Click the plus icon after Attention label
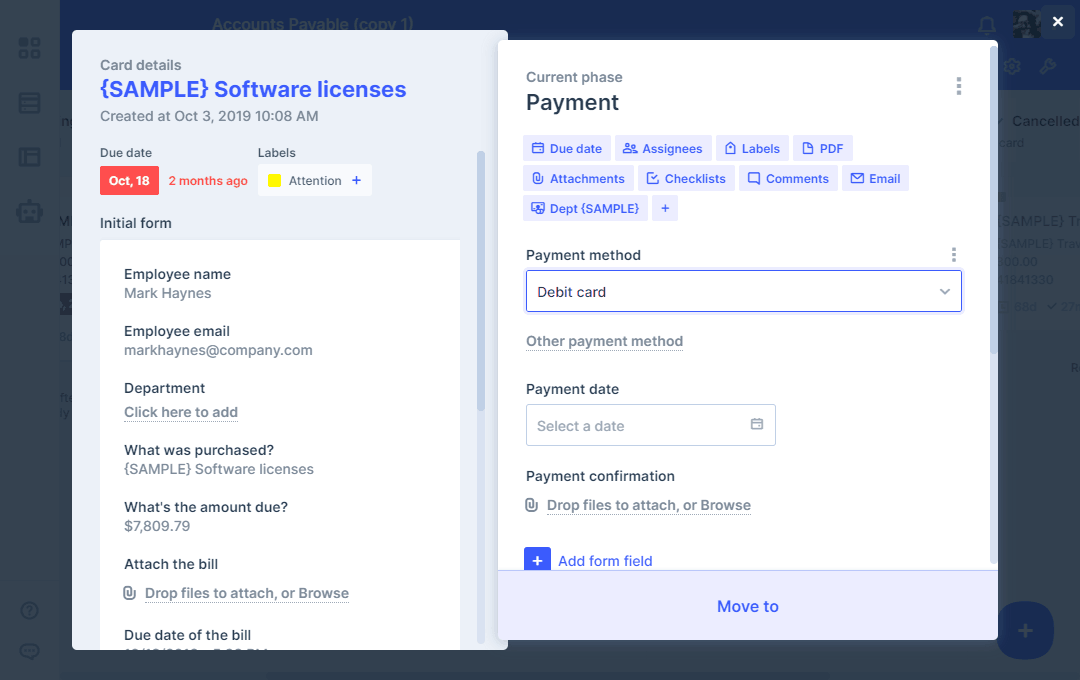Screen dimensions: 1080x680 [x=356, y=181]
